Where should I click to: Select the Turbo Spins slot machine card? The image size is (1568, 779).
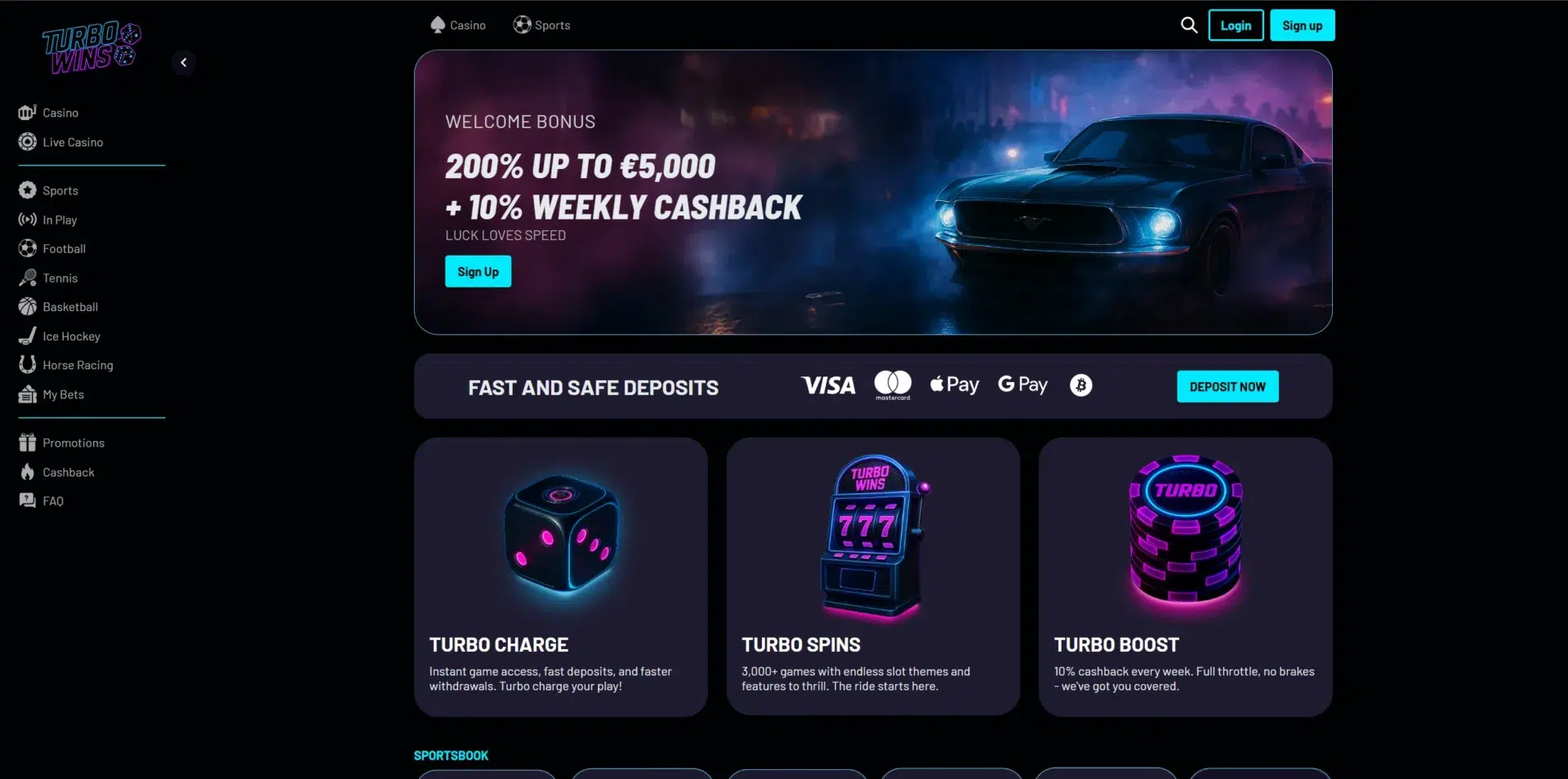point(873,576)
